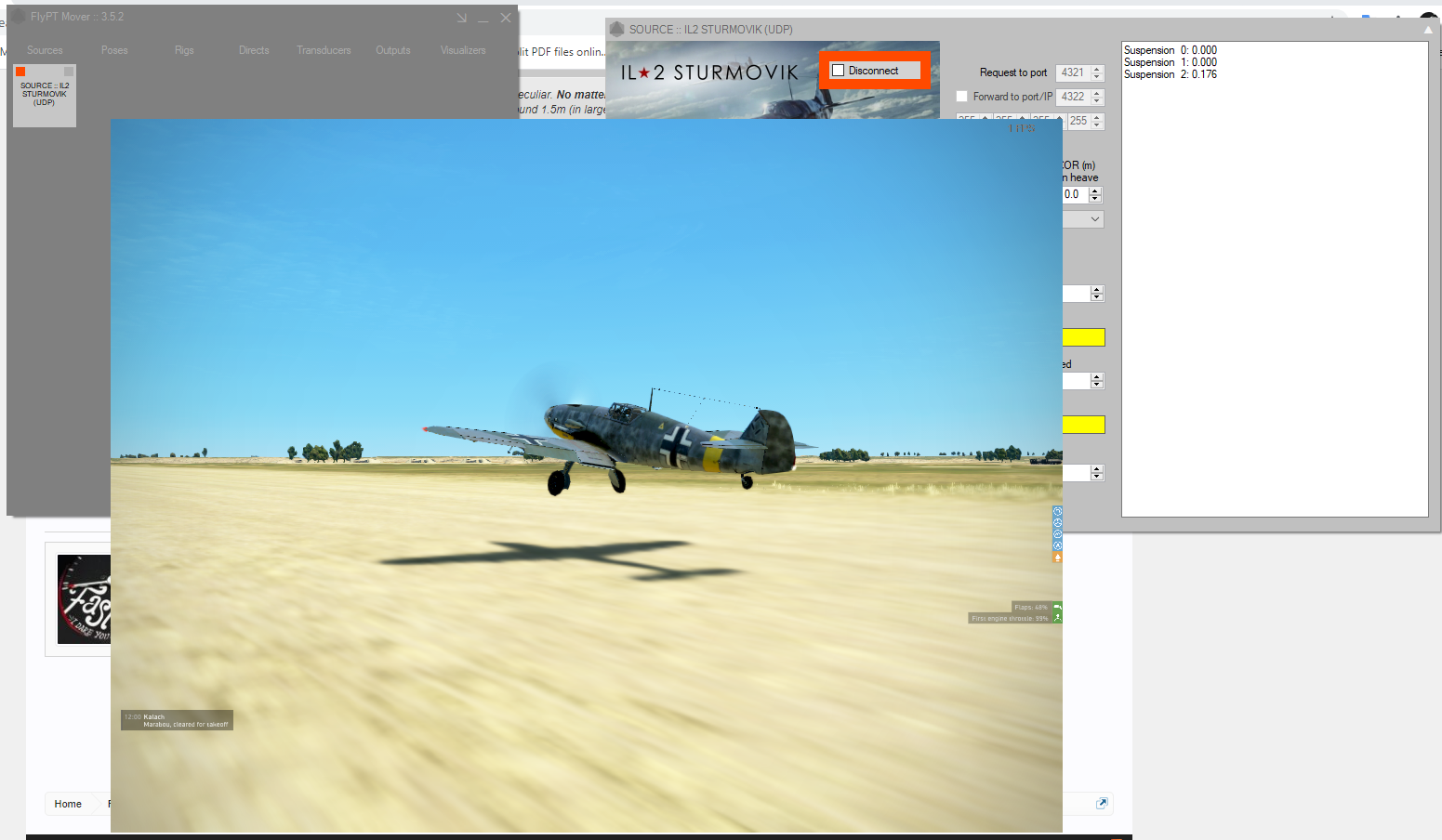Click the forum avatar image in the browser

(84, 599)
